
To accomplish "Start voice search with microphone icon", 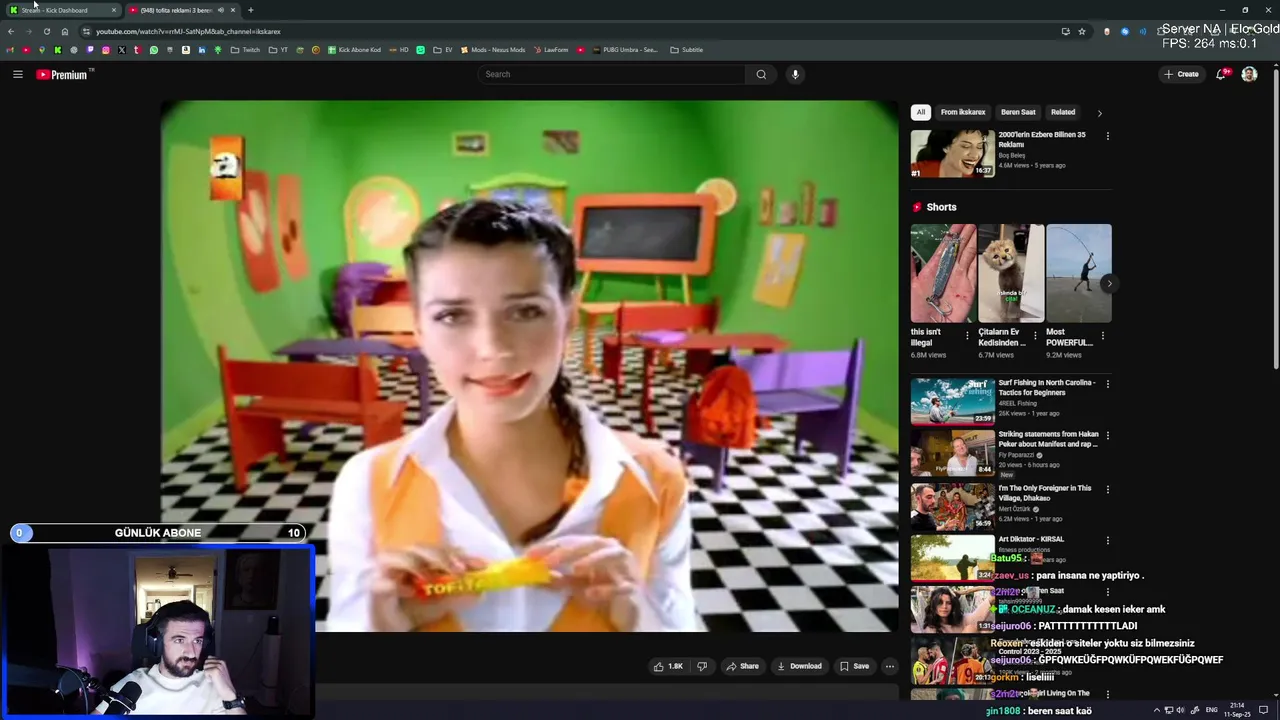I will (795, 74).
